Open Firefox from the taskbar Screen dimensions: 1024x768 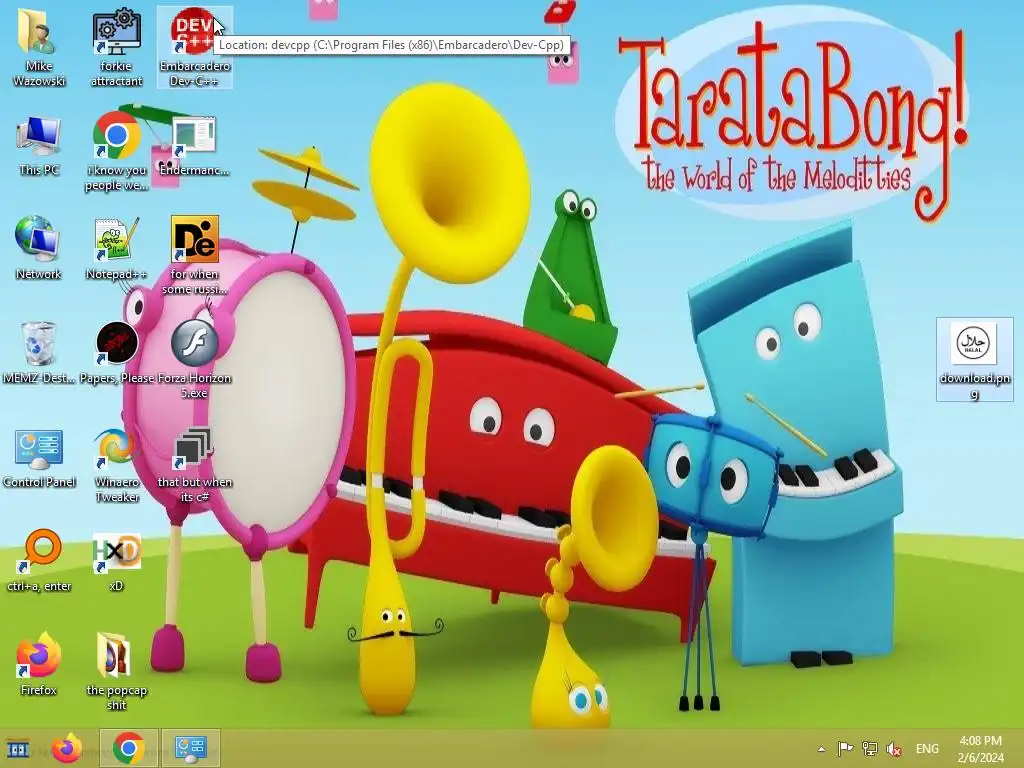[x=67, y=748]
